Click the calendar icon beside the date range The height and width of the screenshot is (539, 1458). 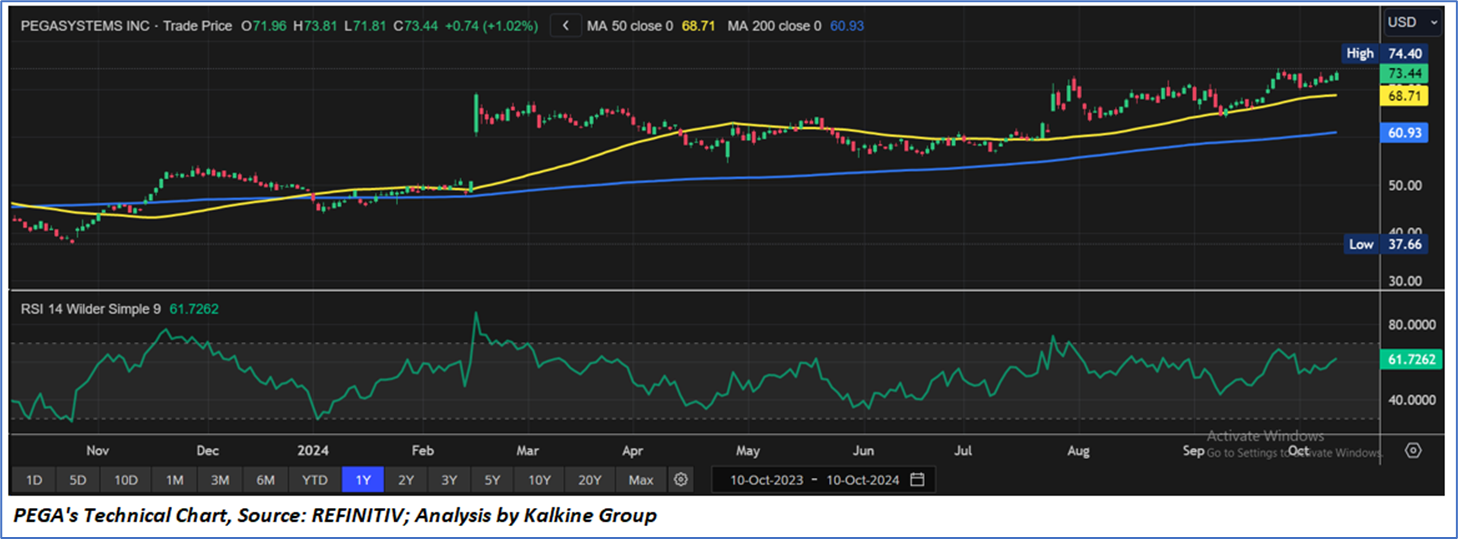(x=917, y=480)
